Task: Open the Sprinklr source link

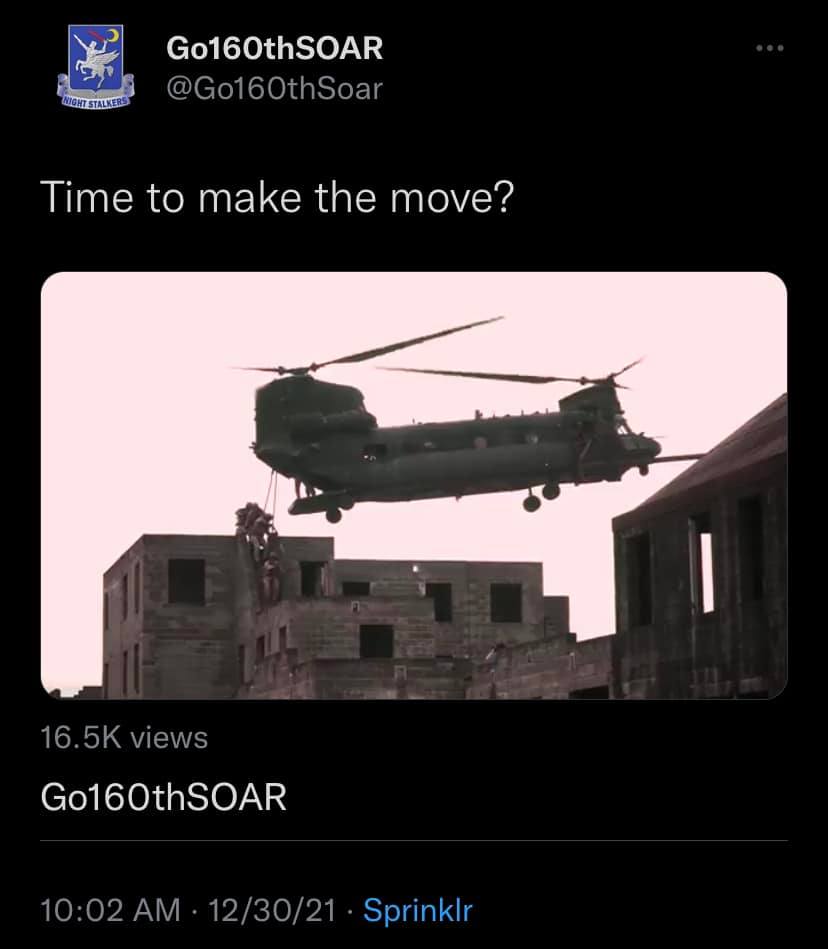Action: pos(418,910)
